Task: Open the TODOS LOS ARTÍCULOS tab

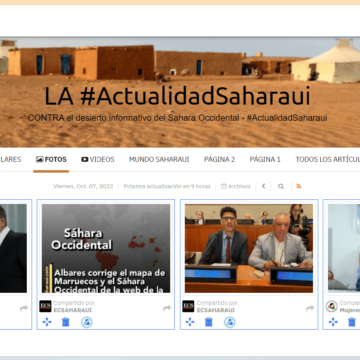Action: [328, 159]
